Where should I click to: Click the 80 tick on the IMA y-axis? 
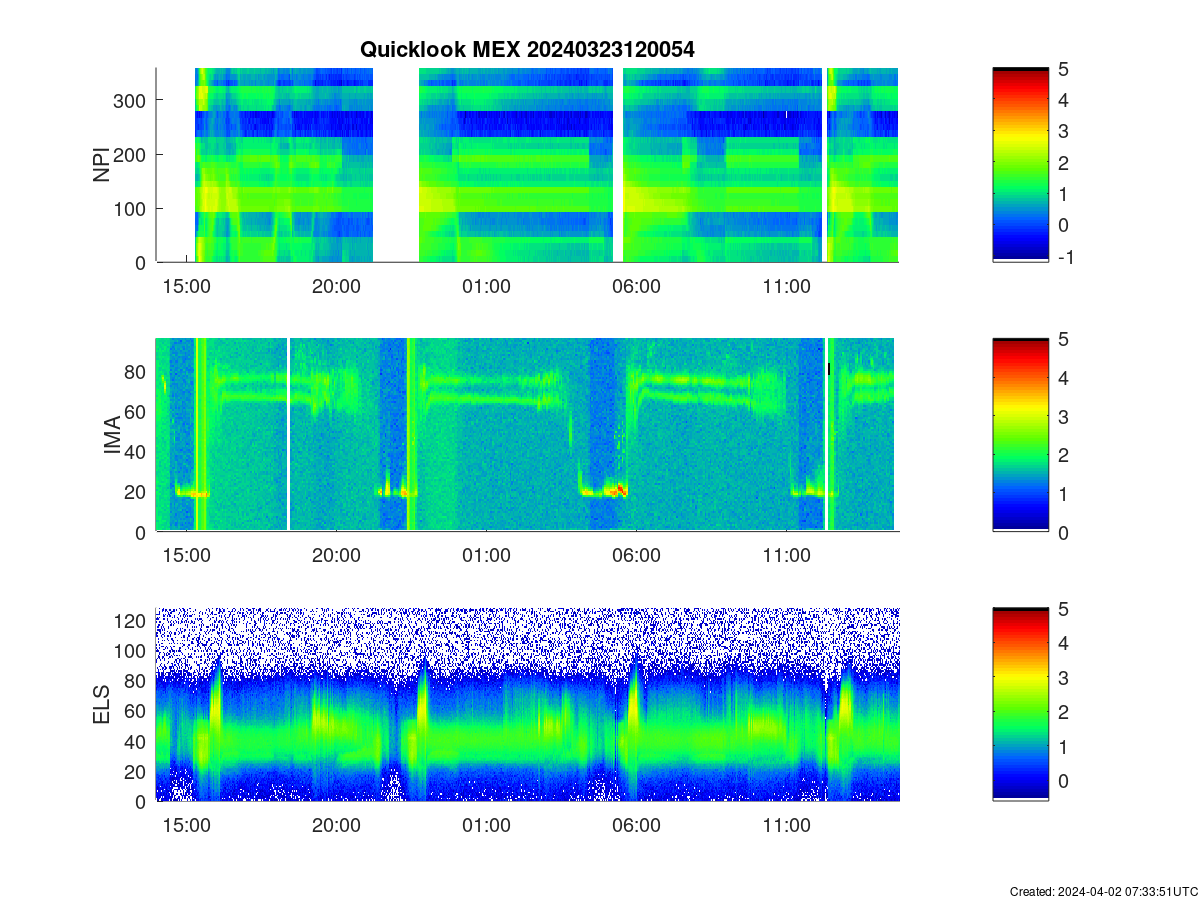click(x=137, y=371)
